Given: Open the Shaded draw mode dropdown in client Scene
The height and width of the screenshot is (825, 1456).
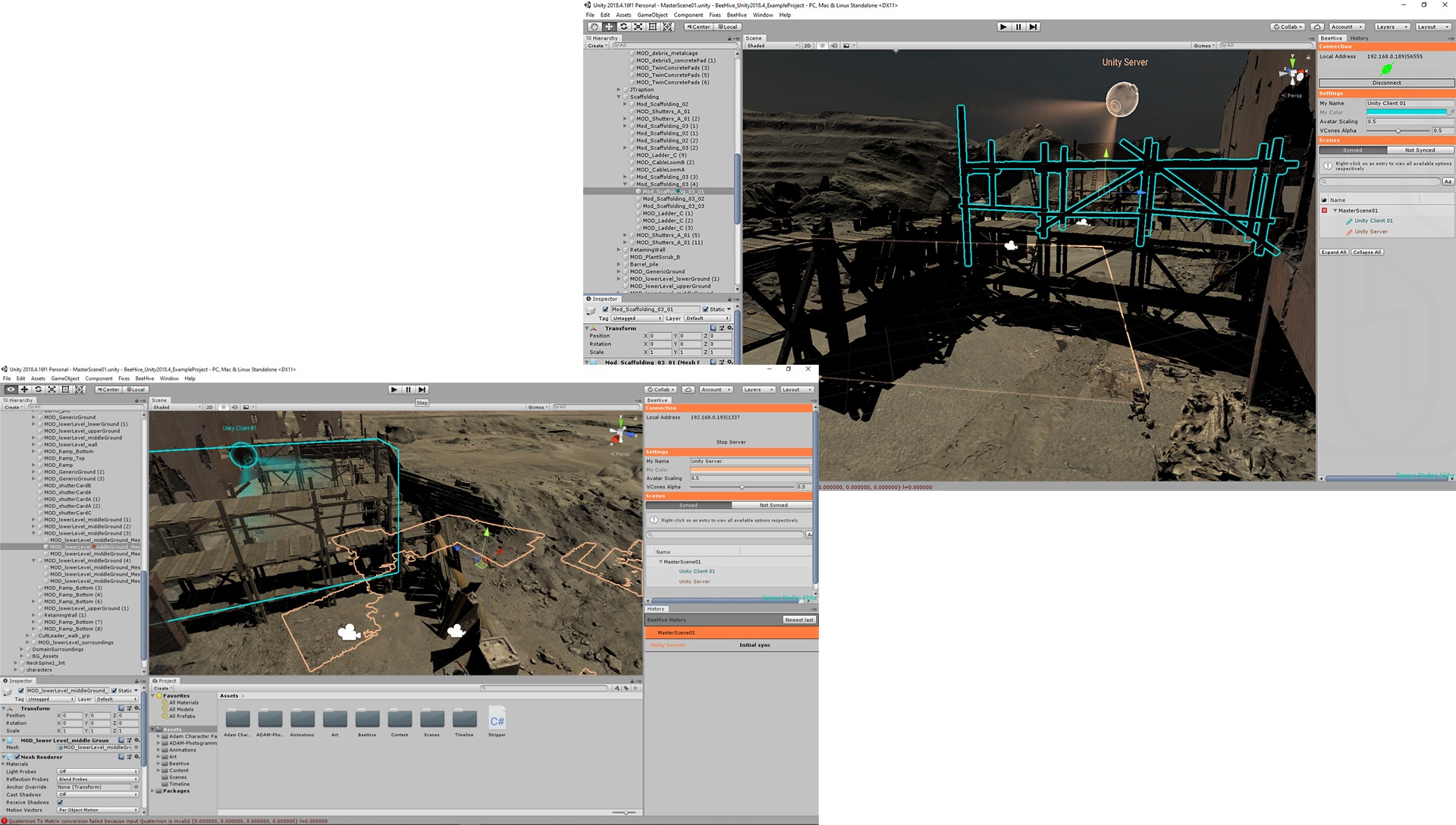Looking at the screenshot, I should [772, 45].
